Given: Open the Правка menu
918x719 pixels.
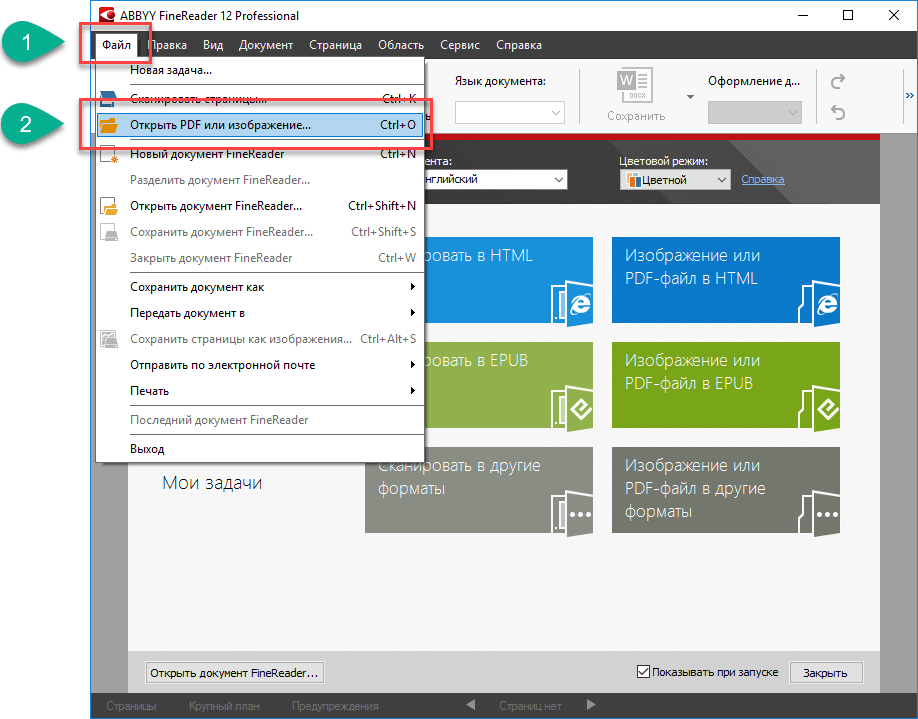Looking at the screenshot, I should tap(168, 45).
